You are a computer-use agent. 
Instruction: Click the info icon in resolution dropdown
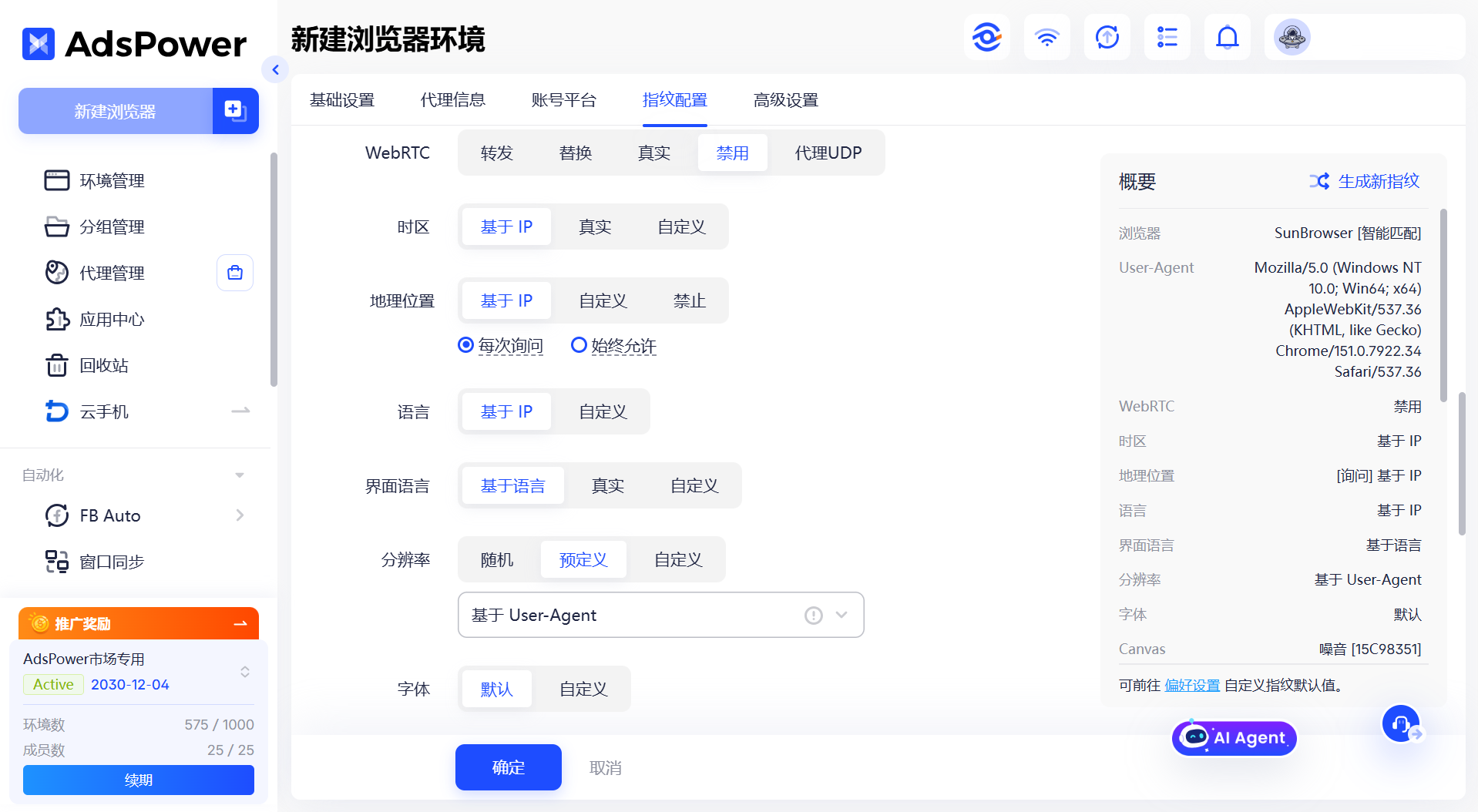[x=814, y=616]
